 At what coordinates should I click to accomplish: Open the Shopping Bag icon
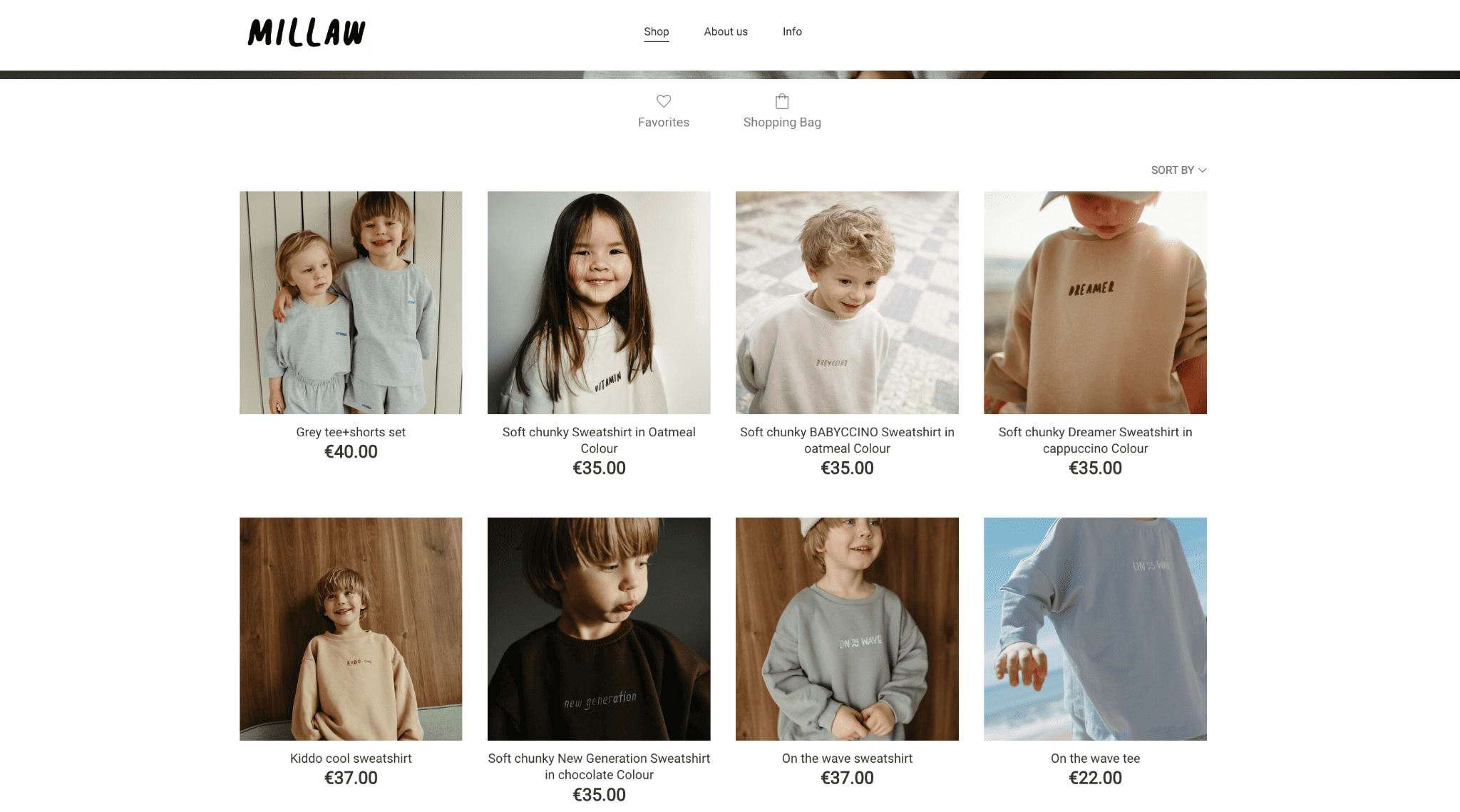point(782,101)
